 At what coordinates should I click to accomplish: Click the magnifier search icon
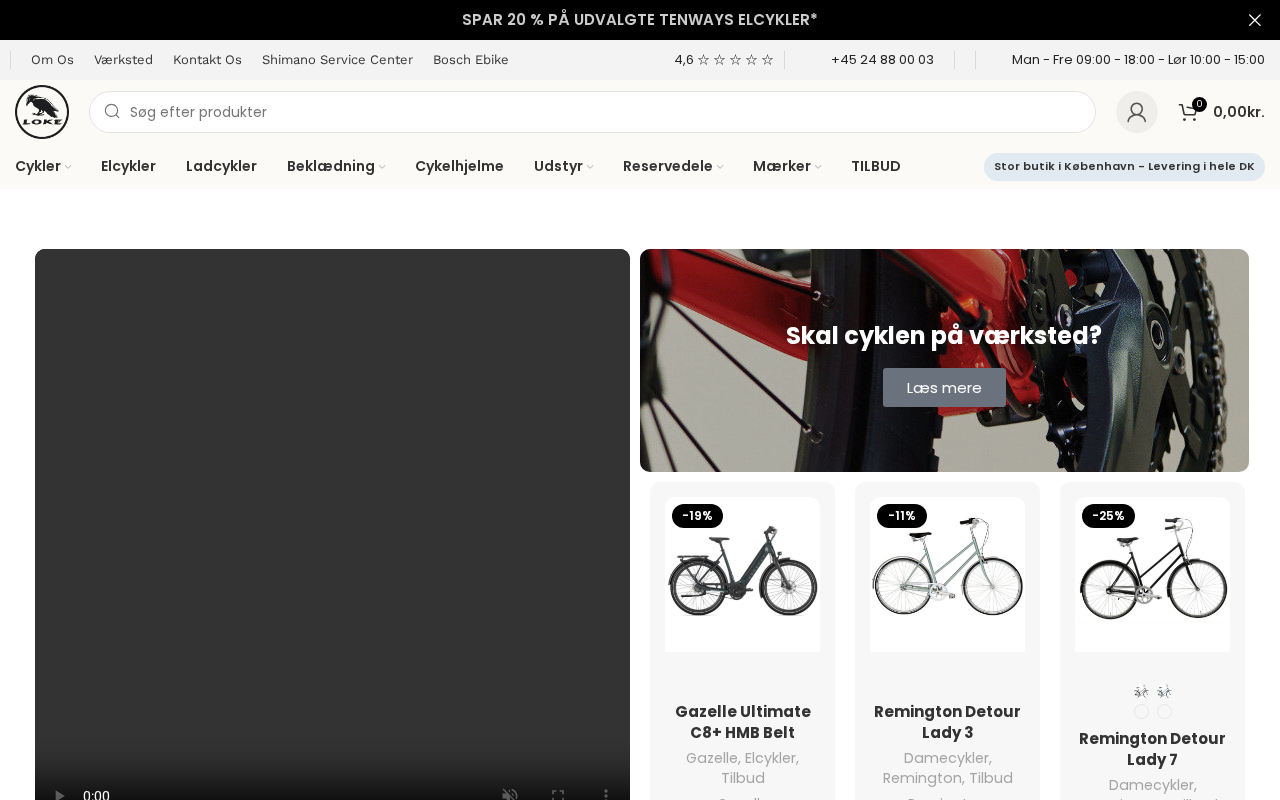point(112,112)
